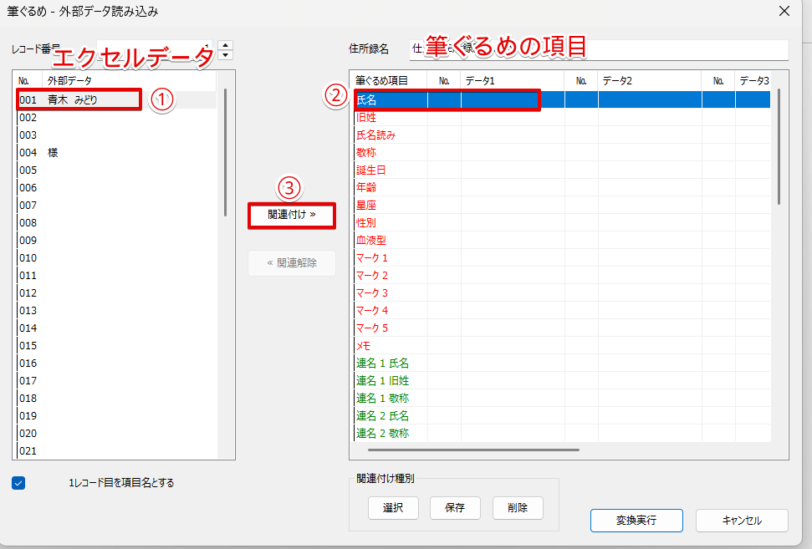Select the 連名 1 旧姓 item row
This screenshot has height=549, width=812.
[562, 381]
